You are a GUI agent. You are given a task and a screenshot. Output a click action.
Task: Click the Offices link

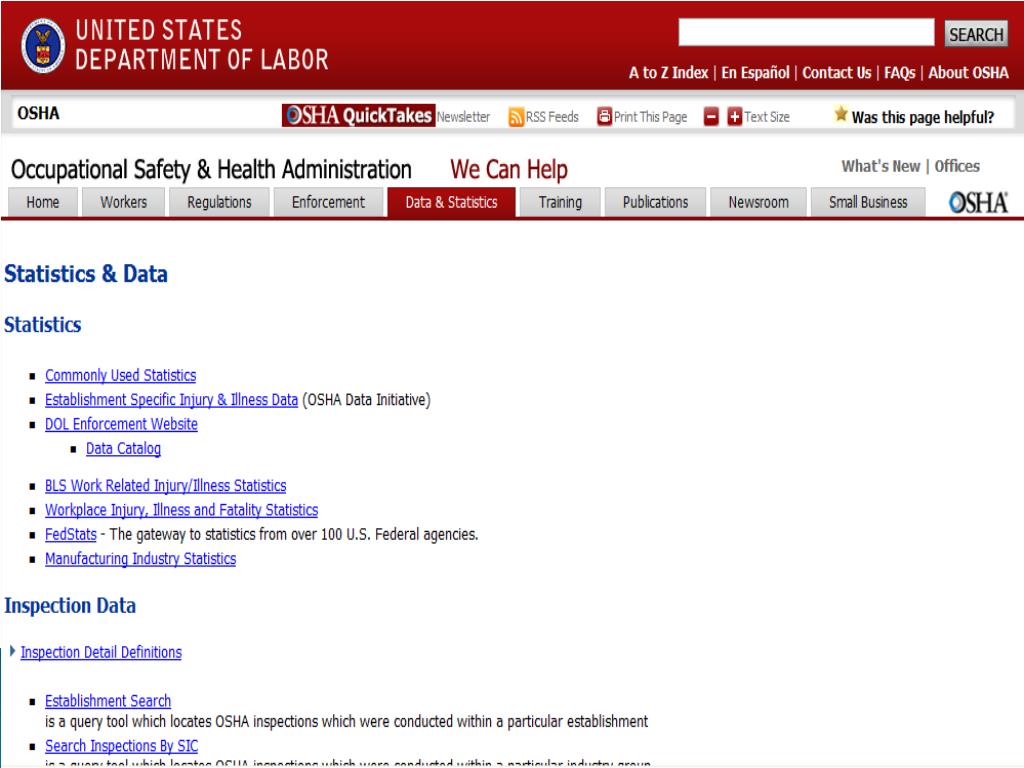point(957,167)
